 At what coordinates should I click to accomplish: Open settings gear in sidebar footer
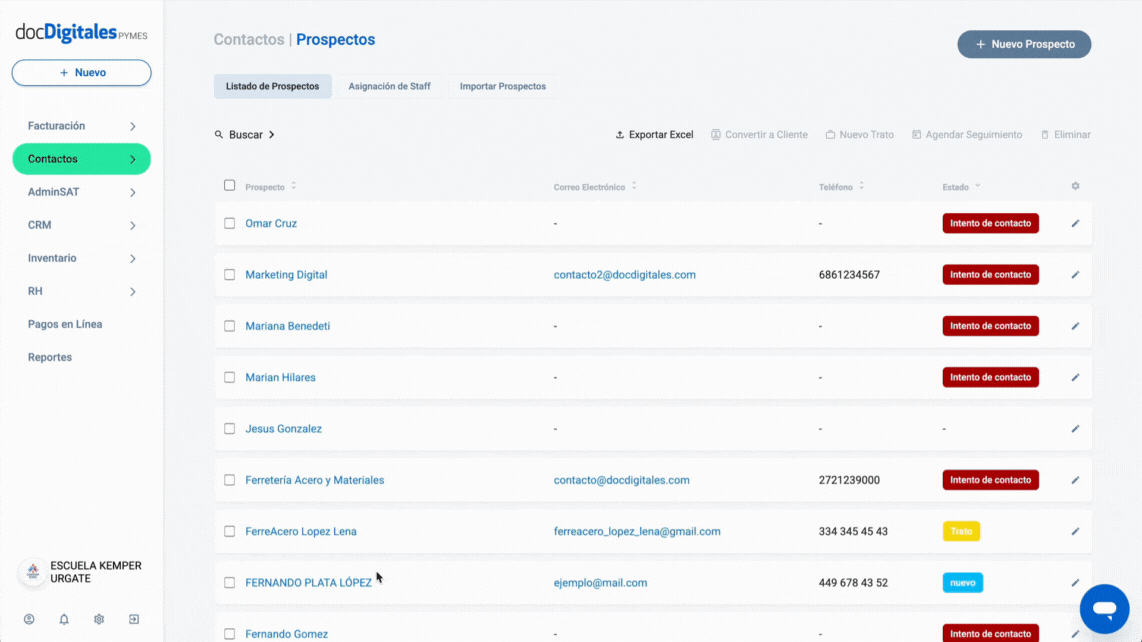[99, 619]
